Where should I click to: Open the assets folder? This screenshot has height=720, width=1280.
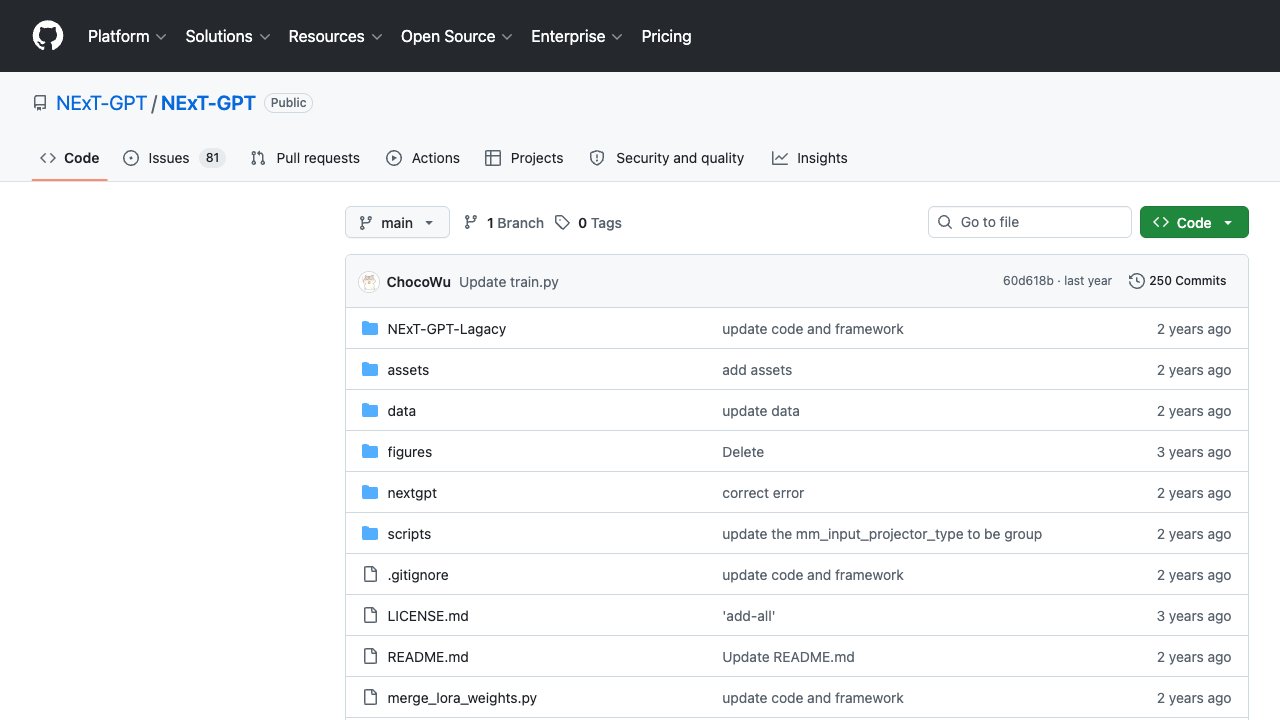pos(408,370)
